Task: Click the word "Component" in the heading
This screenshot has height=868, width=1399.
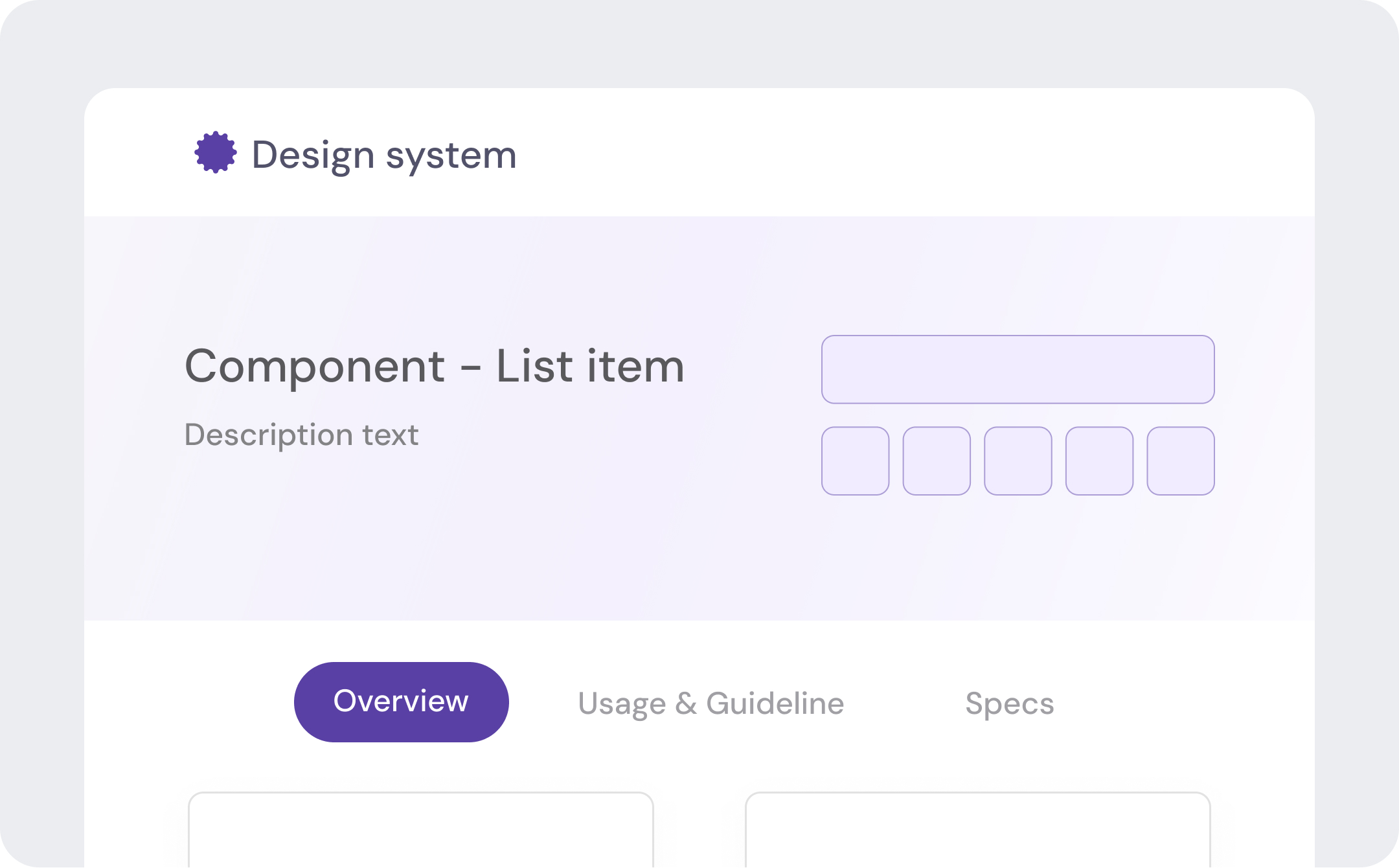Action: 315,367
